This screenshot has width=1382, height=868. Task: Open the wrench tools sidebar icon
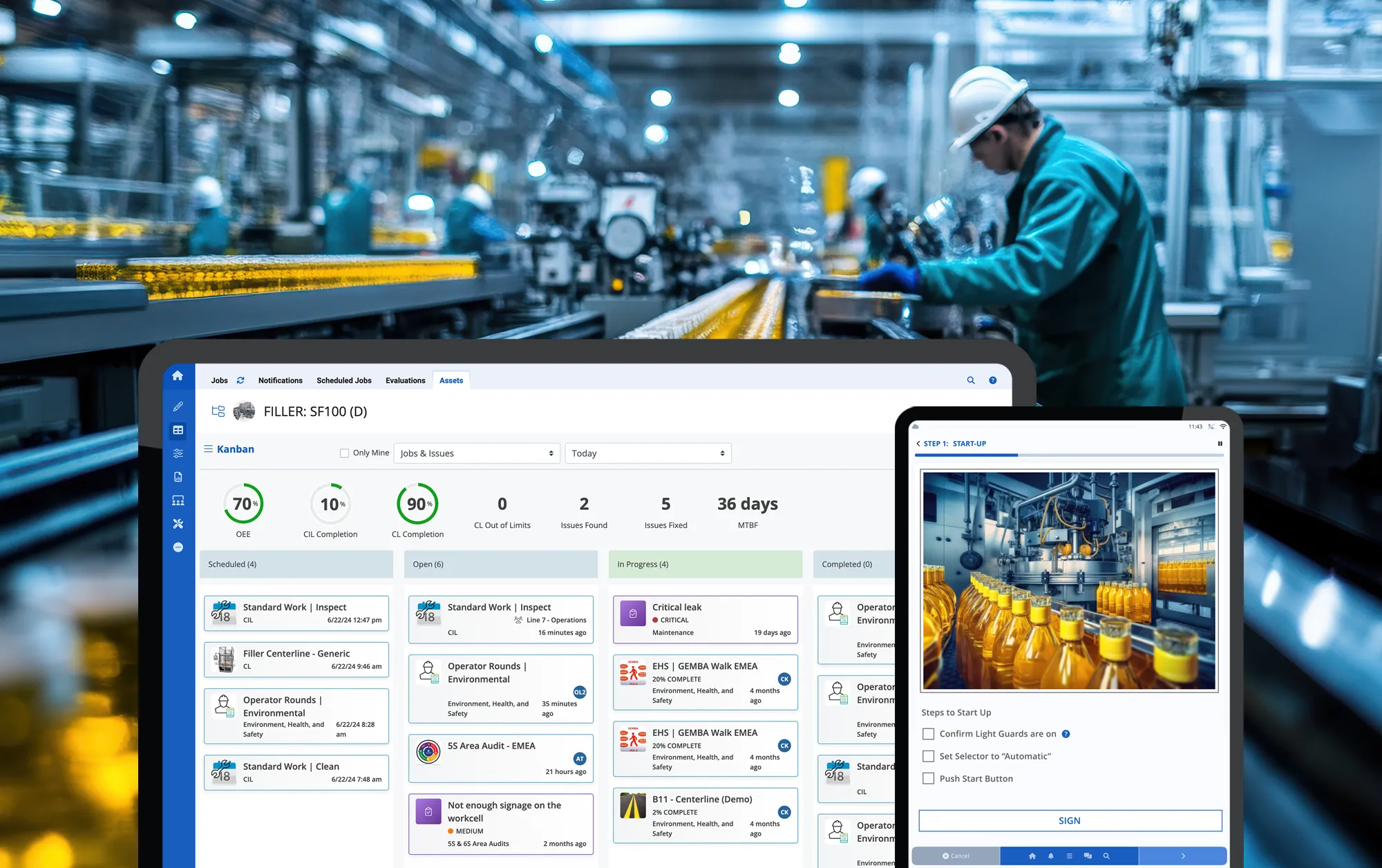[178, 524]
